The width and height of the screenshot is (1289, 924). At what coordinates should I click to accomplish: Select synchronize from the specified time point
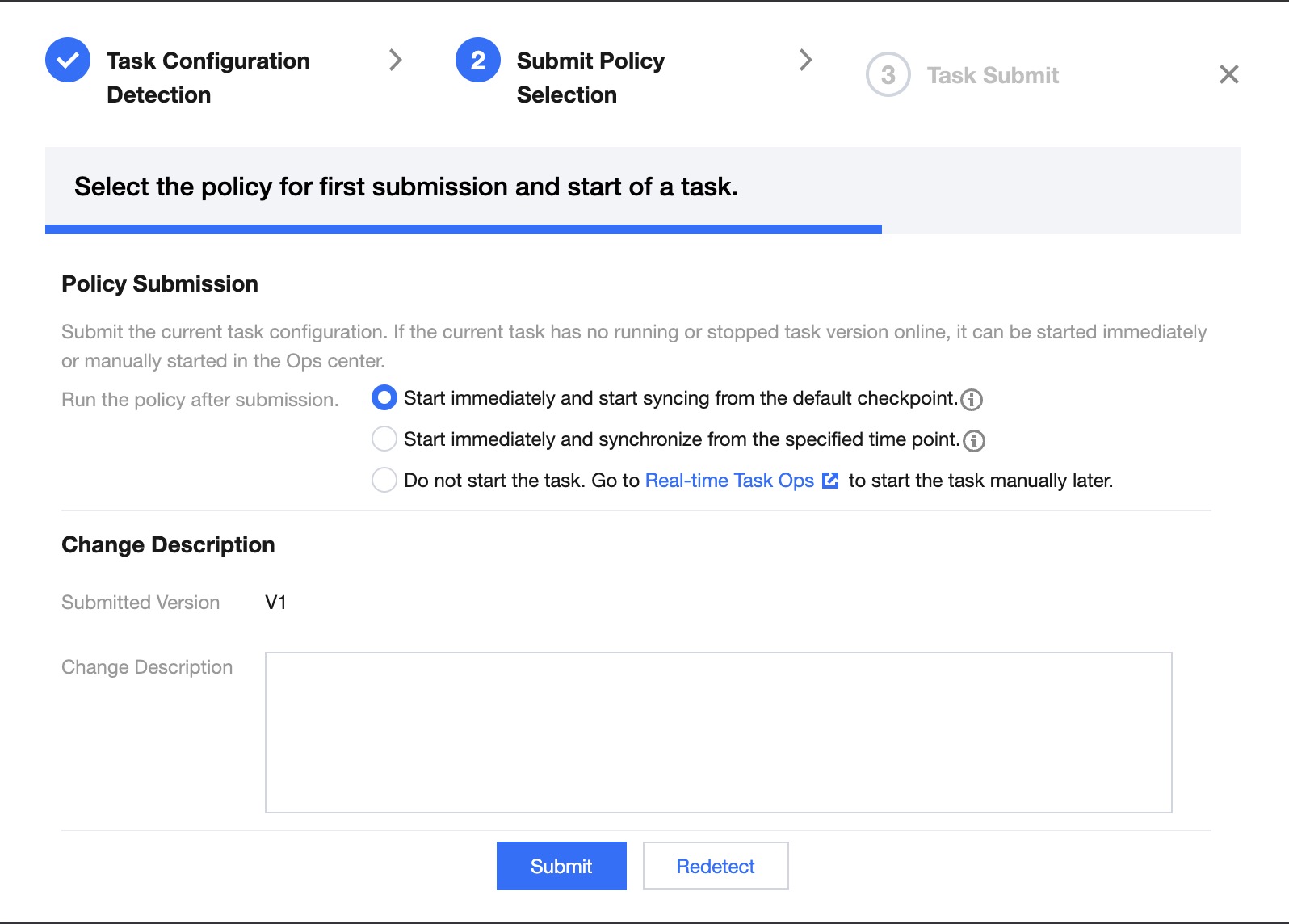point(384,439)
